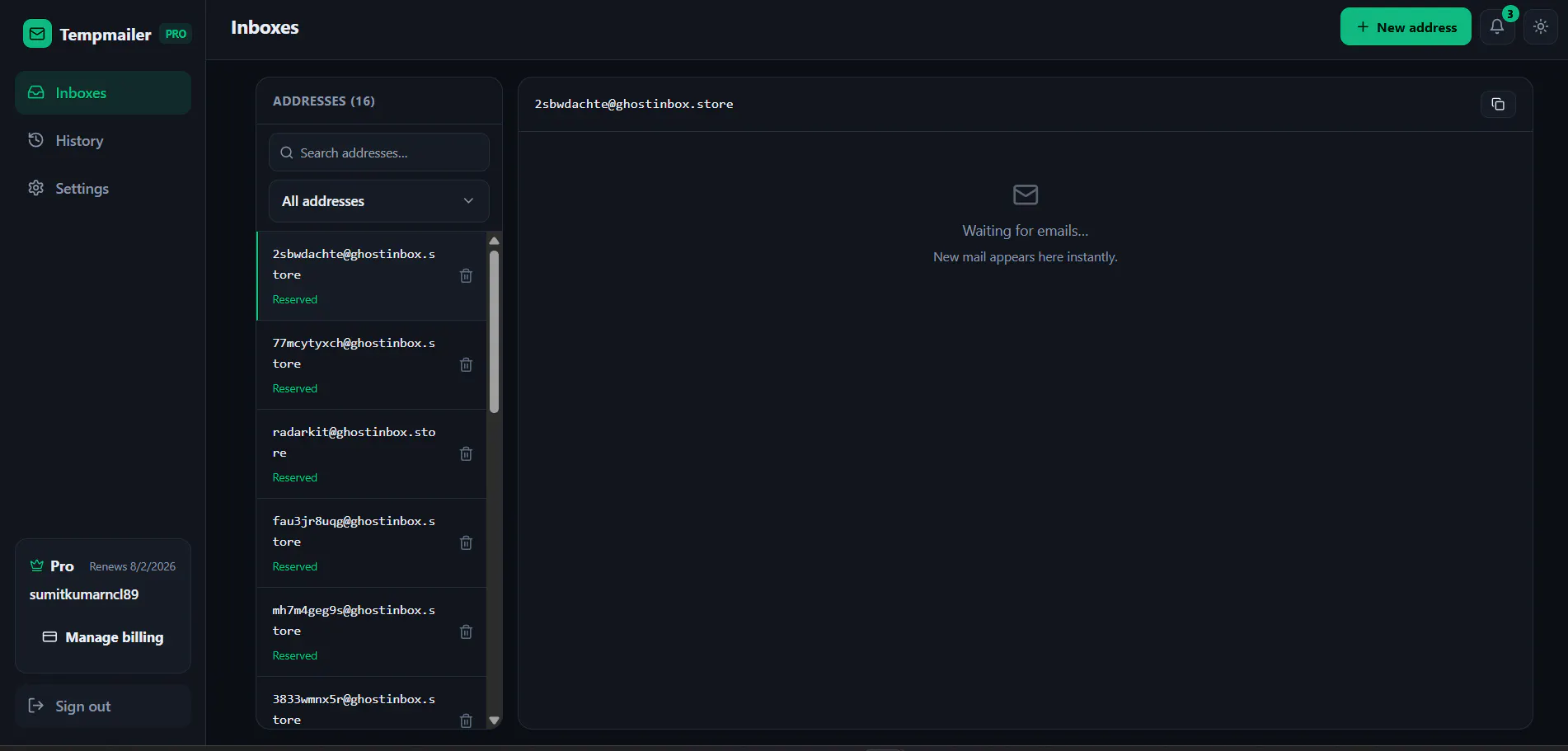Delete the radarkit@ghostinbox.store address
The image size is (1568, 751).
pyautogui.click(x=466, y=453)
